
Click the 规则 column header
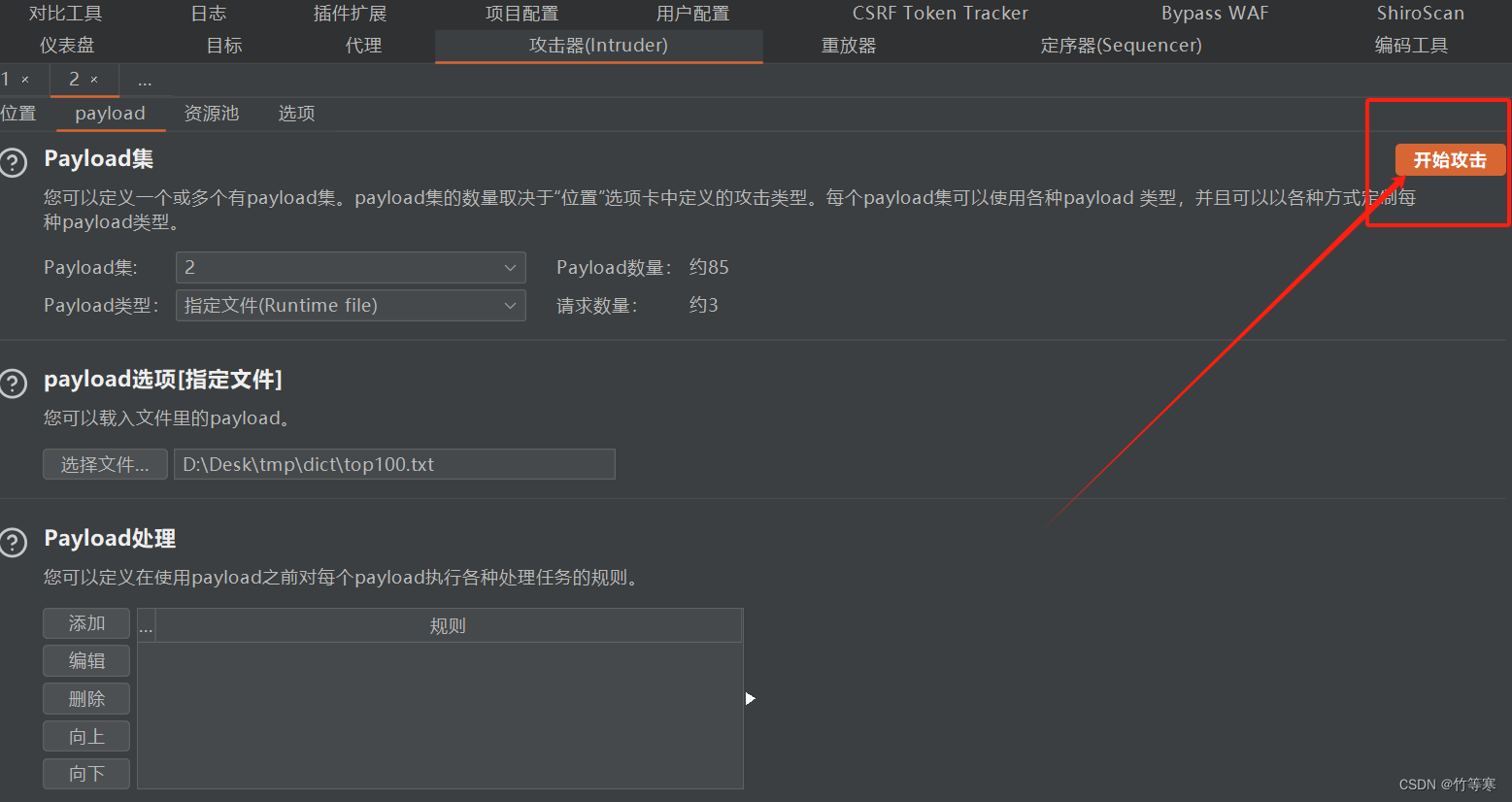click(x=449, y=626)
